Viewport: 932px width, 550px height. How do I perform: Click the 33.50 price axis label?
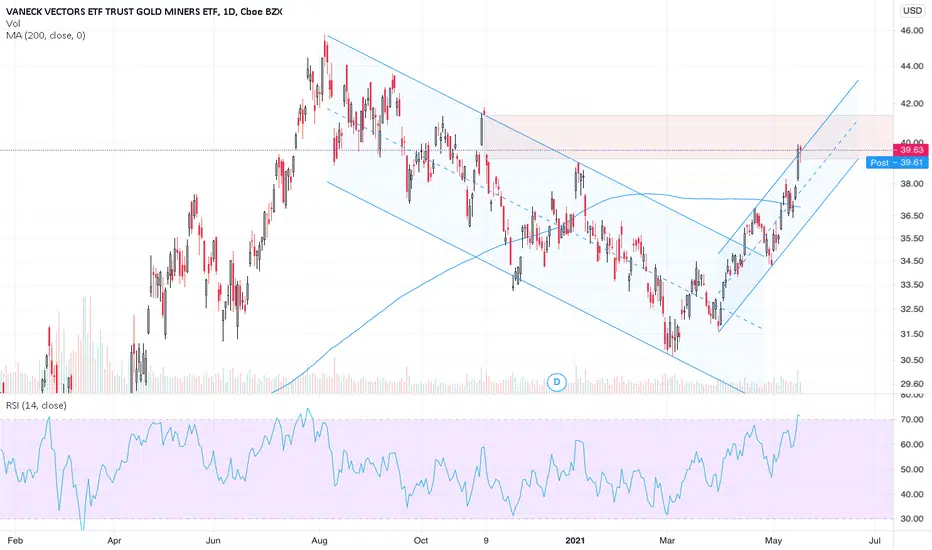tap(912, 285)
